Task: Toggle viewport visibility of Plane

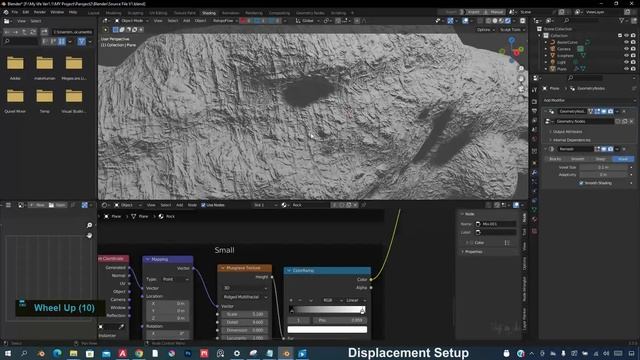Action: click(x=626, y=69)
